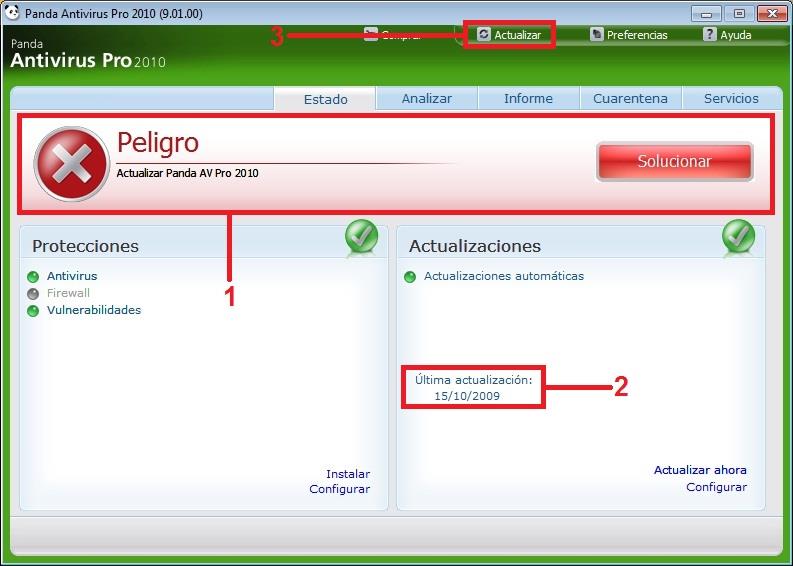This screenshot has height=566, width=793.
Task: Click the Actualizaciones panel heading
Action: [x=474, y=246]
